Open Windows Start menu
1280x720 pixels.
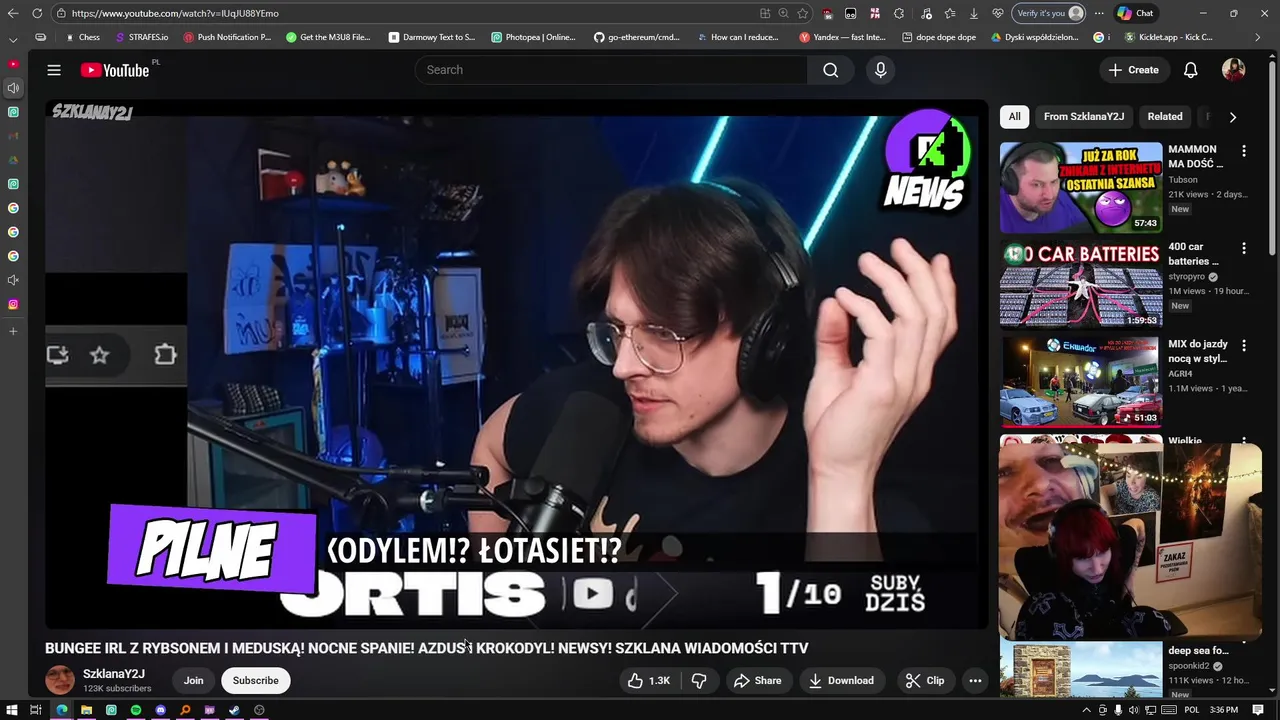[x=12, y=710]
